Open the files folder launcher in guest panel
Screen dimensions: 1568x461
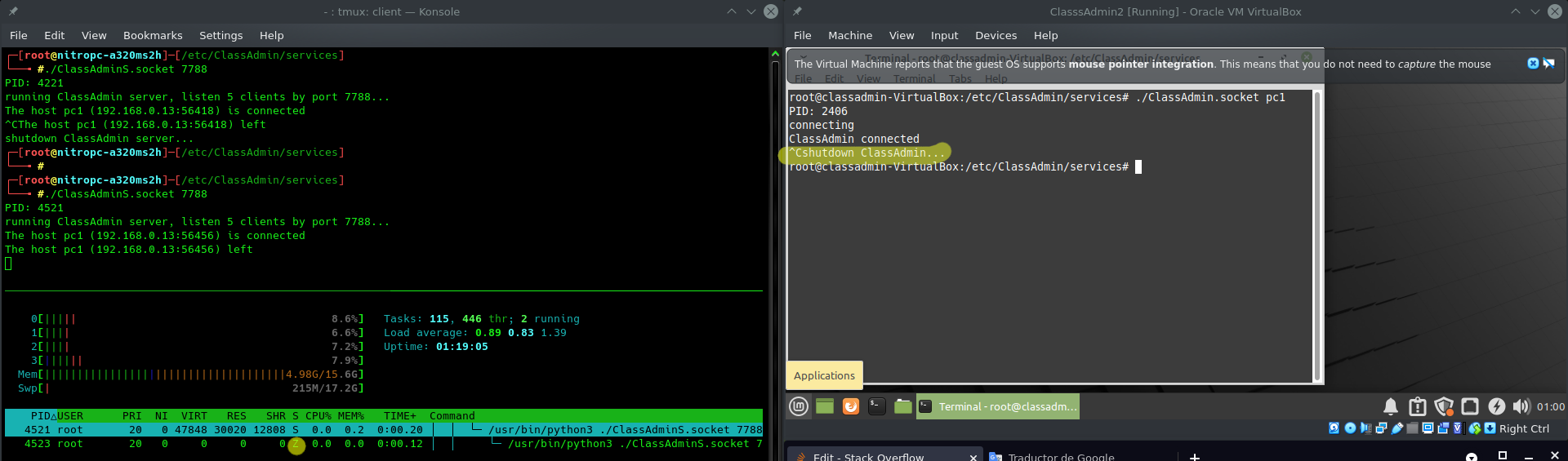[x=903, y=406]
